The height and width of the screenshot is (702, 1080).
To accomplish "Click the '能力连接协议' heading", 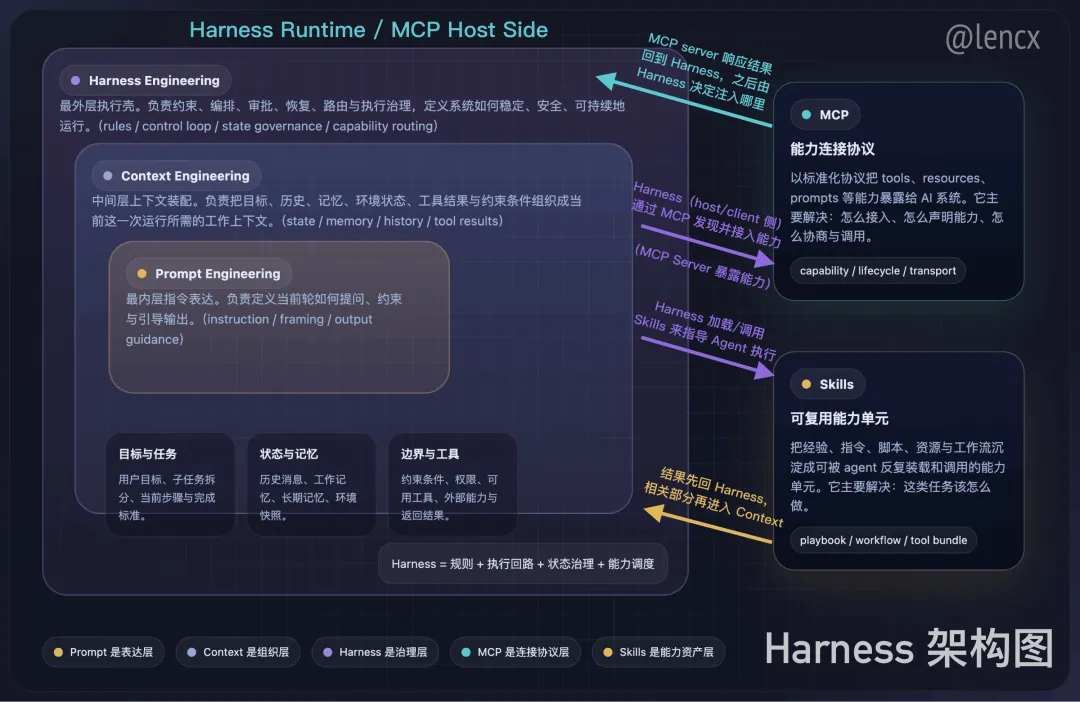I will (832, 149).
